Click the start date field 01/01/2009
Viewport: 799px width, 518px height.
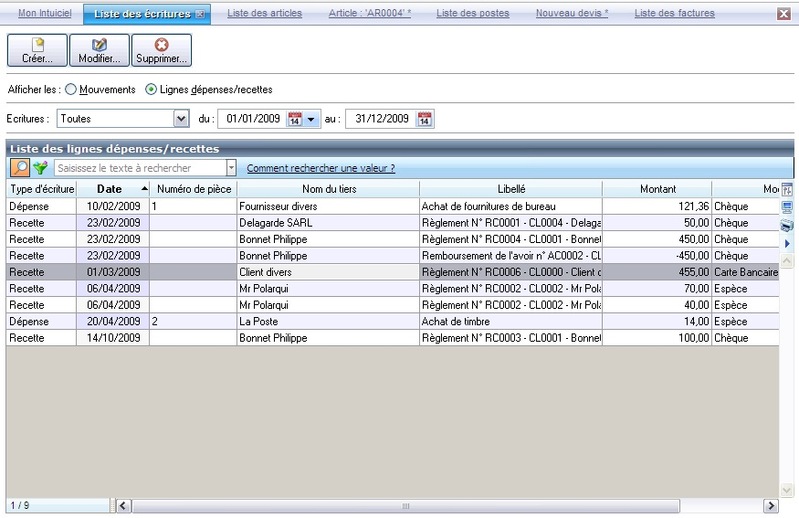pyautogui.click(x=253, y=119)
